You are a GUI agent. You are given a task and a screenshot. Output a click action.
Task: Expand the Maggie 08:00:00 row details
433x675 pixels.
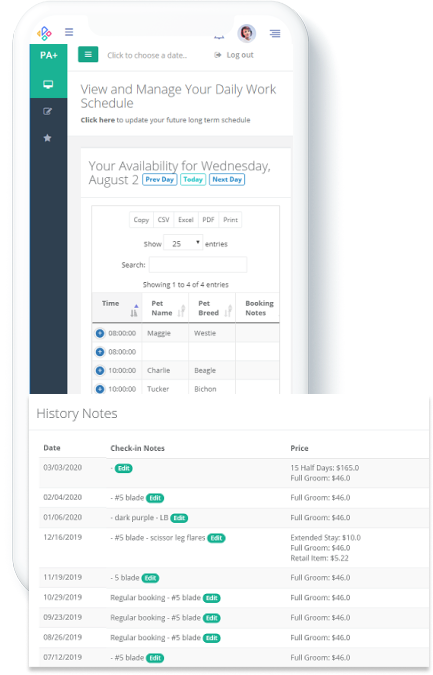100,333
